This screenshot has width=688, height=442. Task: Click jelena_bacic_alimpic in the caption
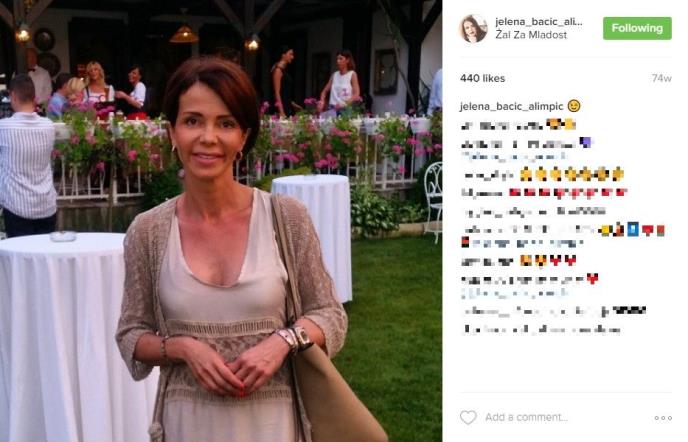point(512,106)
